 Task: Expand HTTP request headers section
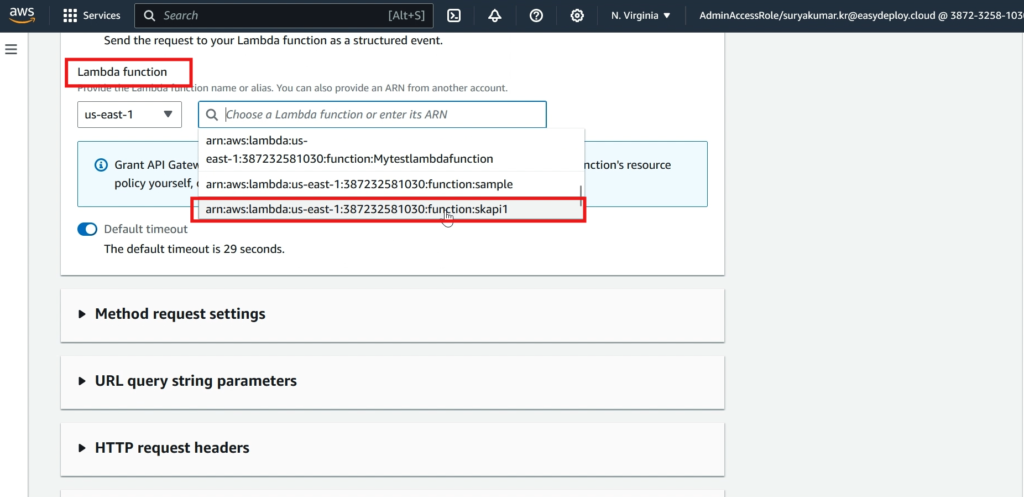(171, 448)
